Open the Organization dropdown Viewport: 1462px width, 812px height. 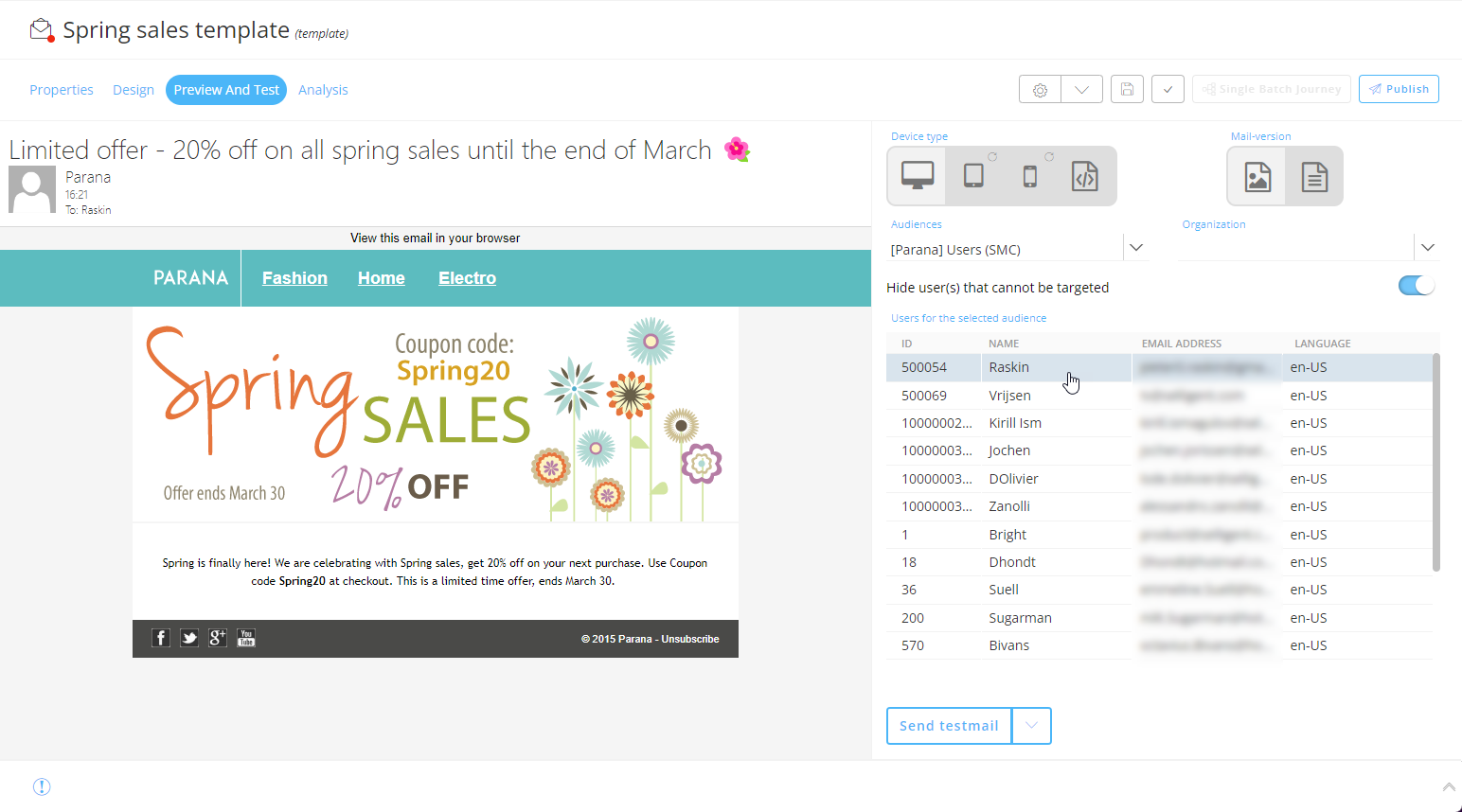pos(1427,248)
